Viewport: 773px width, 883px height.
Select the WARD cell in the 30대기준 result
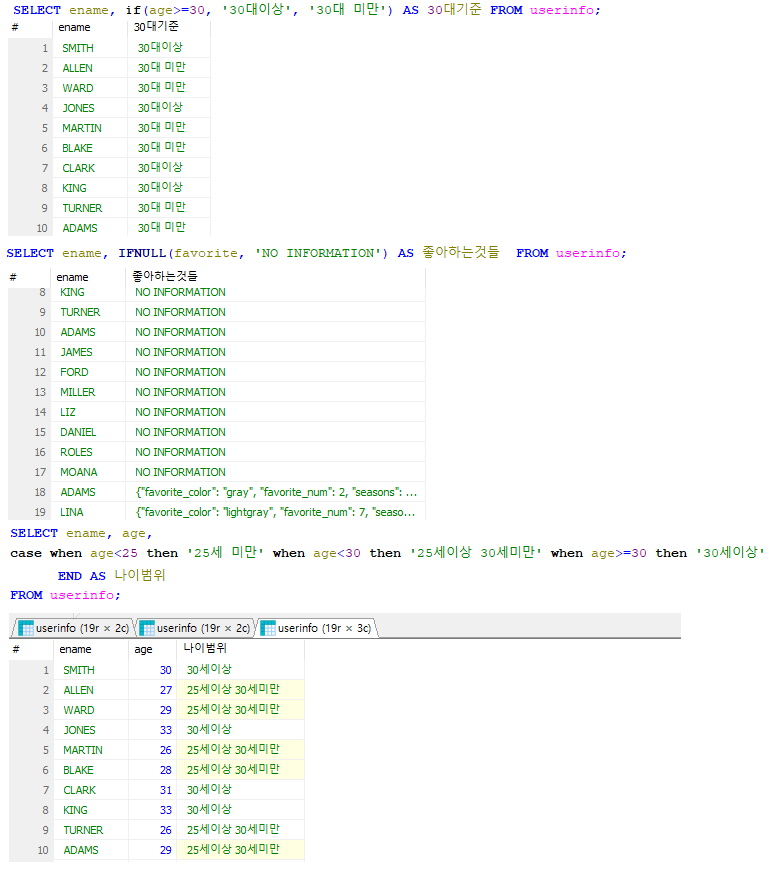(90, 88)
